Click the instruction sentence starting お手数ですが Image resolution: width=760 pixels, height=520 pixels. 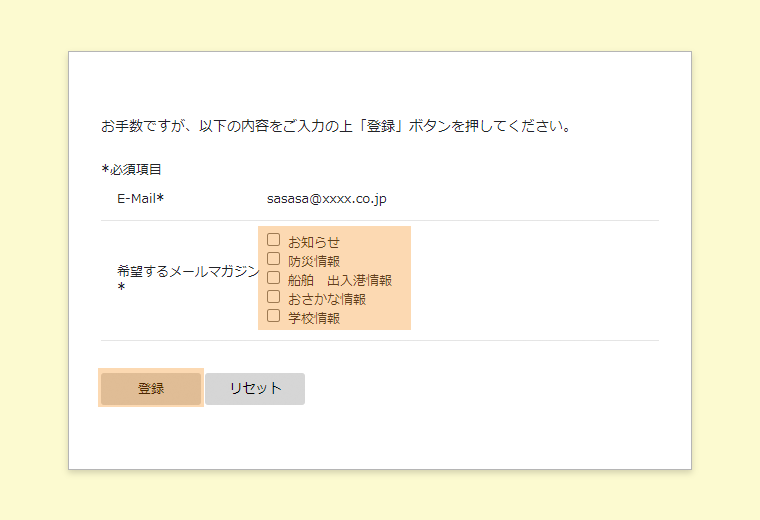[336, 126]
